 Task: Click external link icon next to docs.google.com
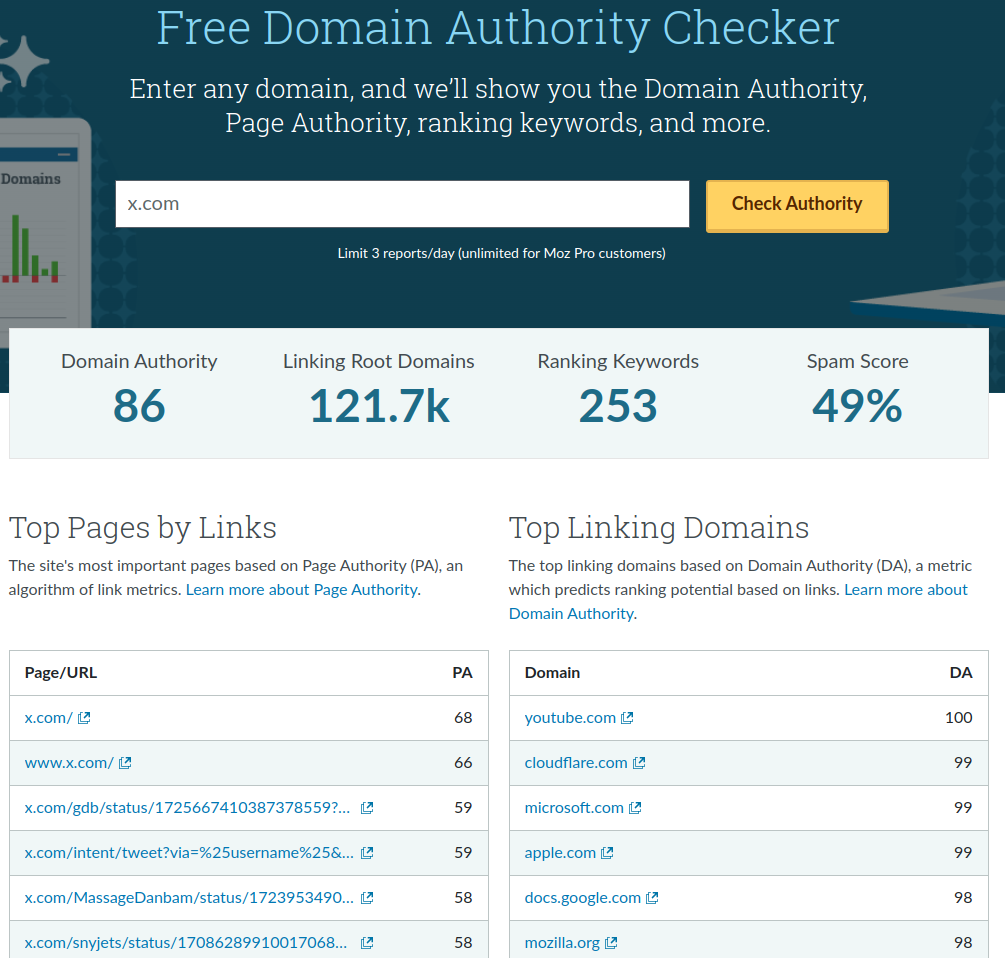[652, 898]
